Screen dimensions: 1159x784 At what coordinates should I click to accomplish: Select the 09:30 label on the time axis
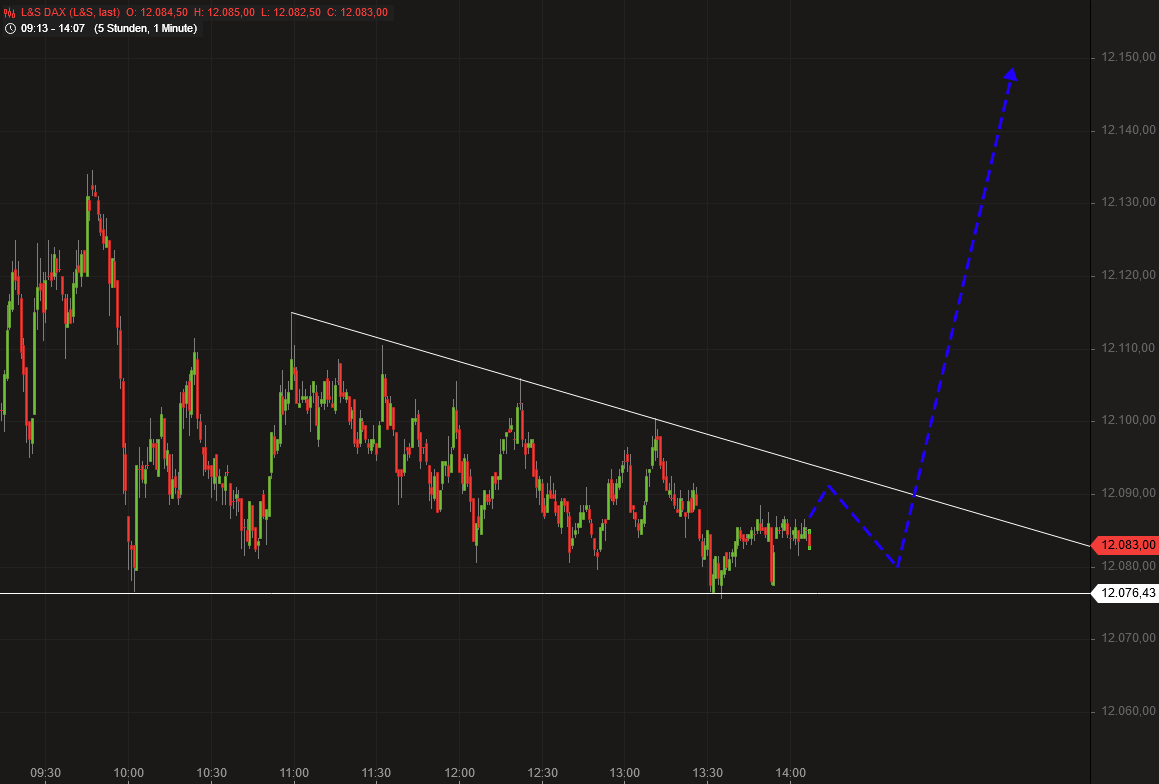click(x=44, y=772)
